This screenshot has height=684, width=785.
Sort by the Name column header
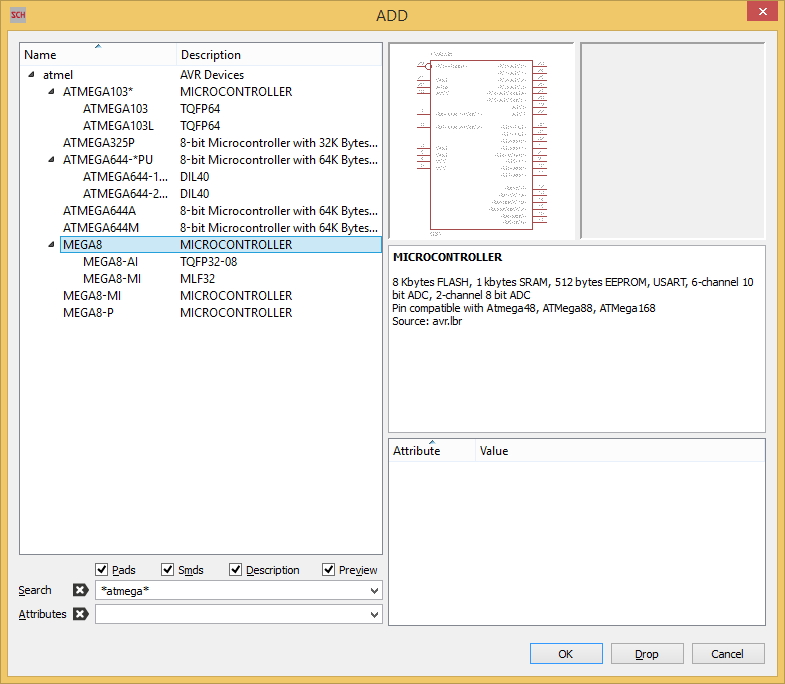point(98,55)
